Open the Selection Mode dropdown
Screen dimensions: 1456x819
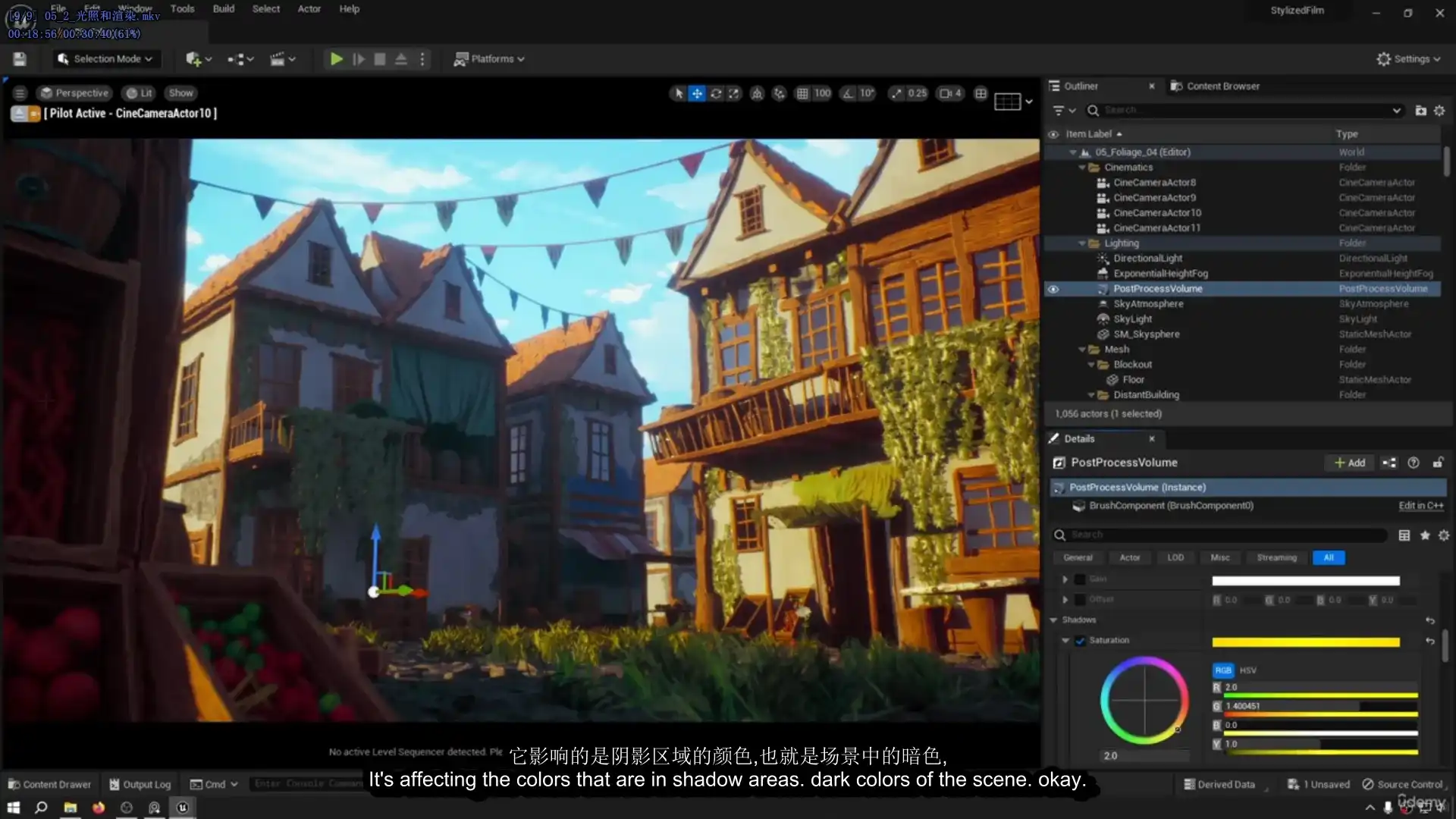tap(106, 58)
